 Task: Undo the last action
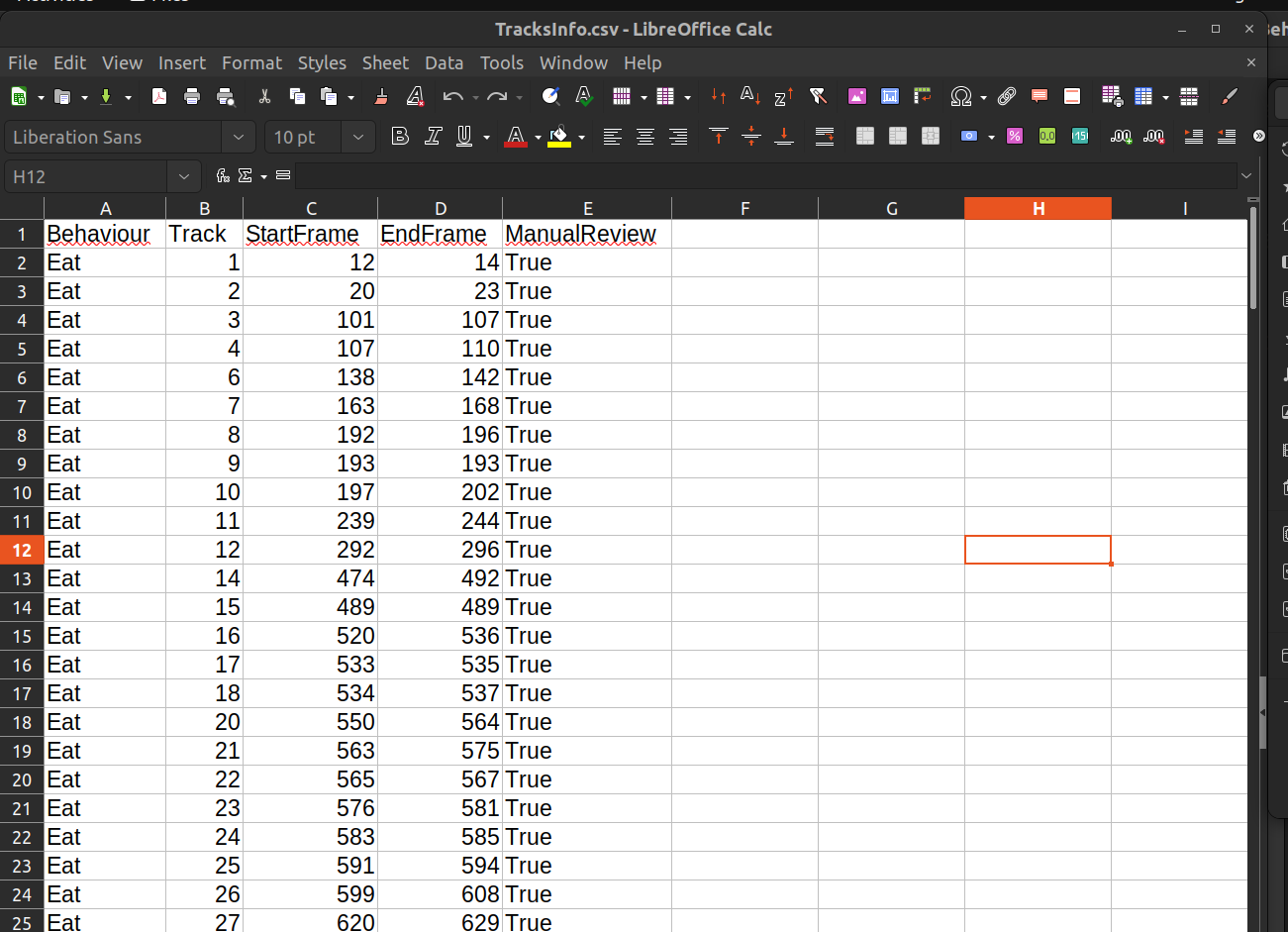coord(453,96)
